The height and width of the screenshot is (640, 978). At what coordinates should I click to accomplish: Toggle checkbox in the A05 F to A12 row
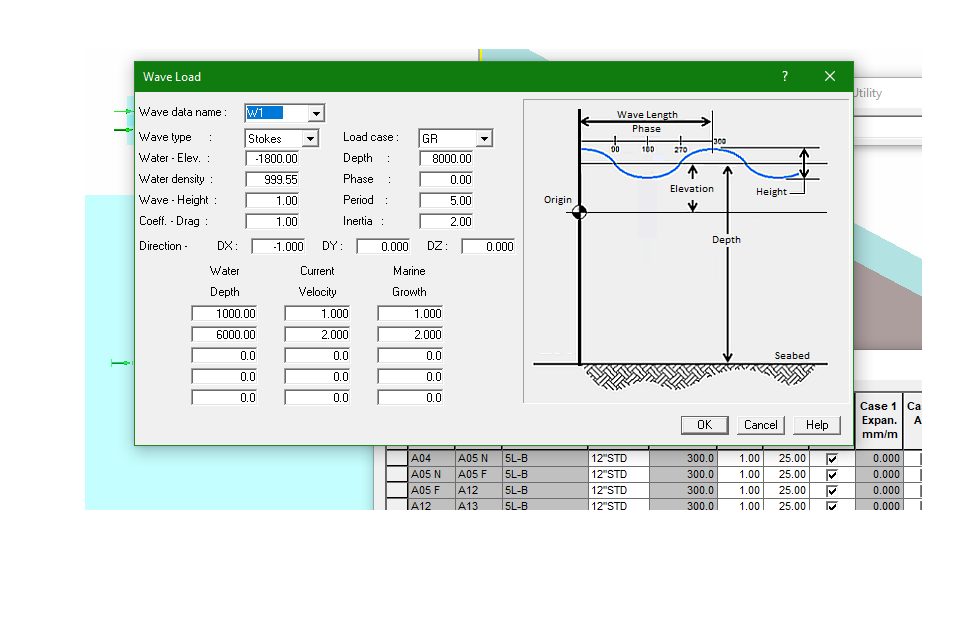click(831, 491)
